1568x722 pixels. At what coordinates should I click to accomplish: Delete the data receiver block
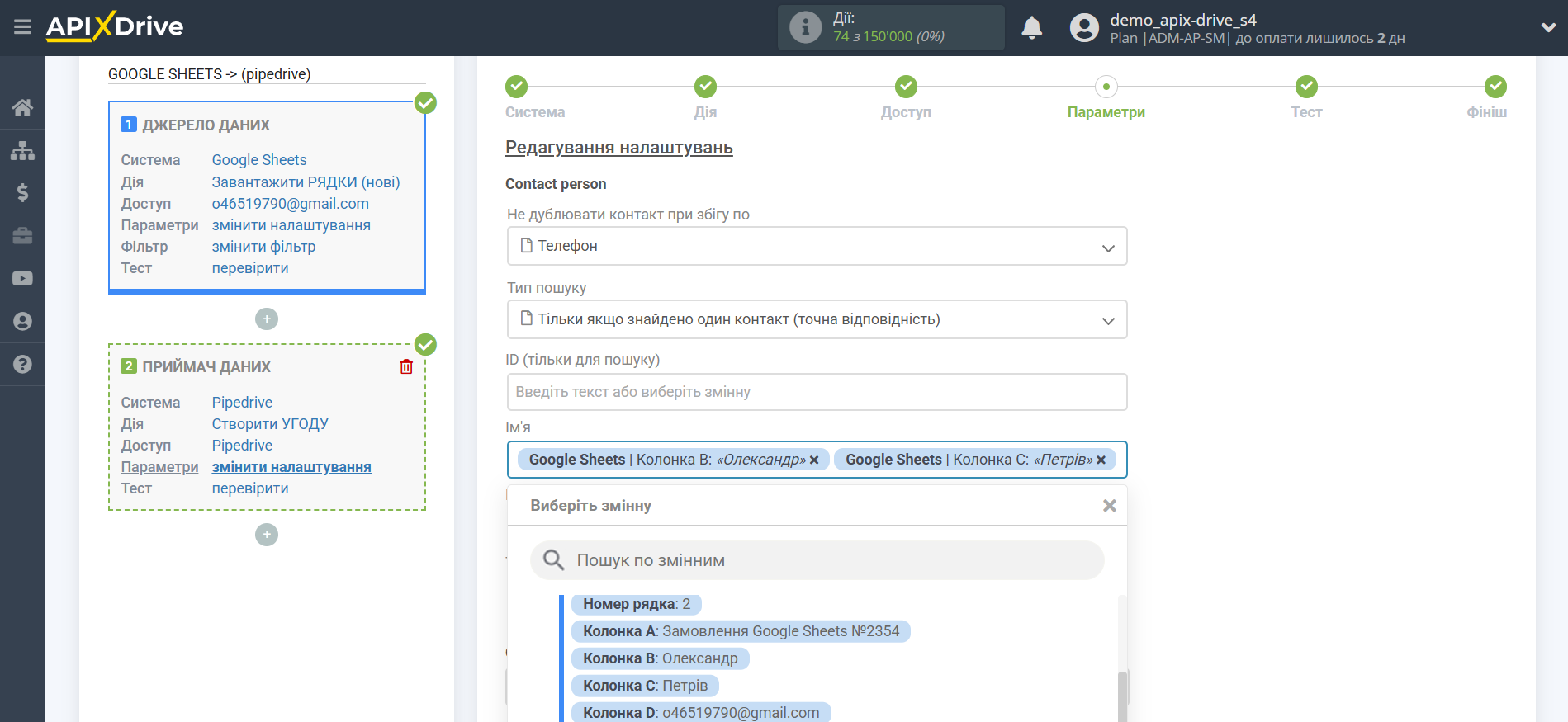[x=406, y=366]
